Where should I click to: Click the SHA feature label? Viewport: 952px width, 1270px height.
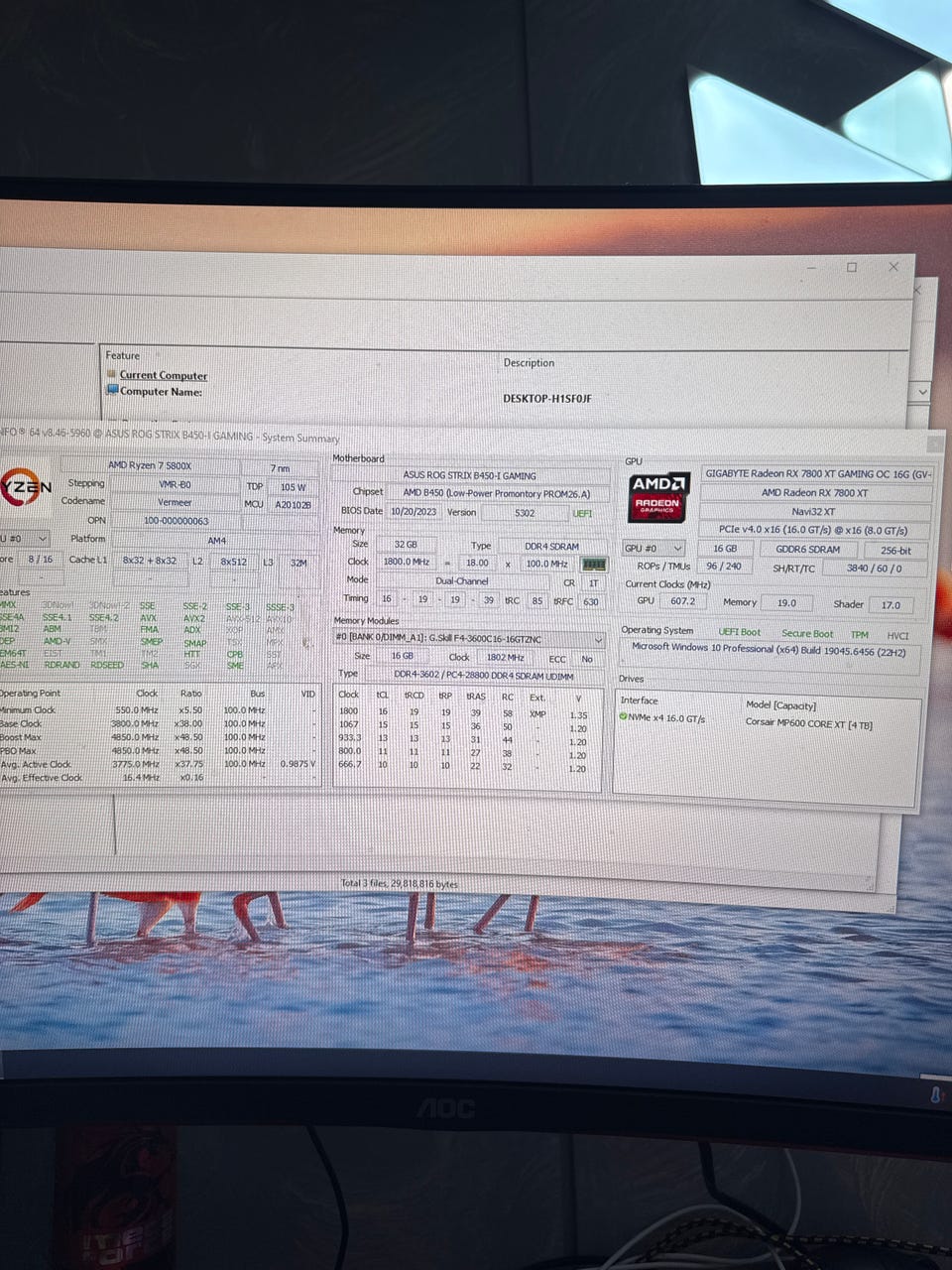(x=150, y=665)
